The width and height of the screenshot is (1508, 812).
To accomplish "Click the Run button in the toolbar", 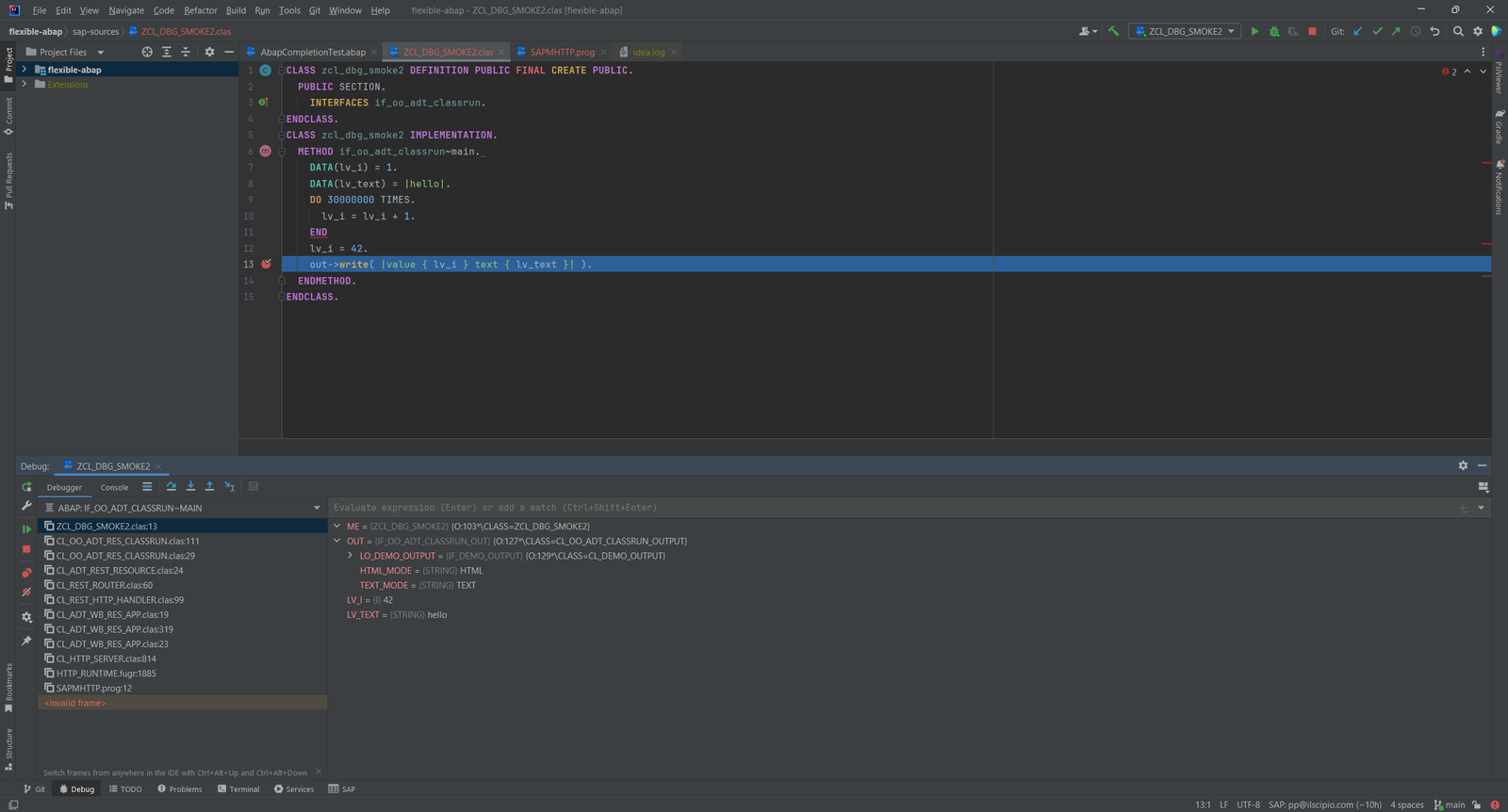I will click(x=1254, y=31).
